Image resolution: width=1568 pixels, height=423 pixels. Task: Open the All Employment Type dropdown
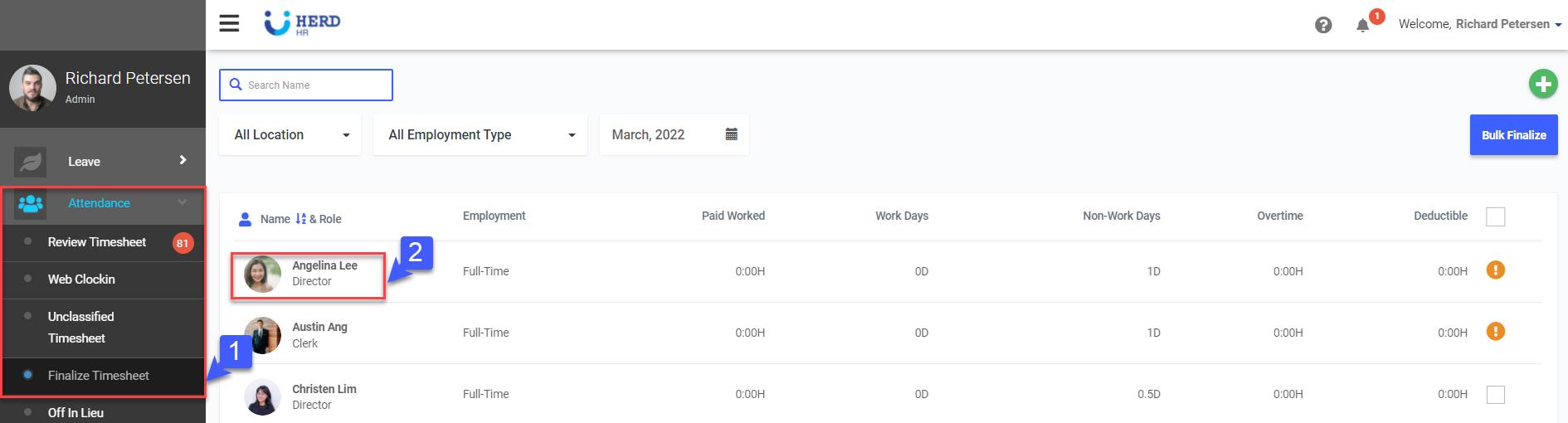pyautogui.click(x=481, y=135)
